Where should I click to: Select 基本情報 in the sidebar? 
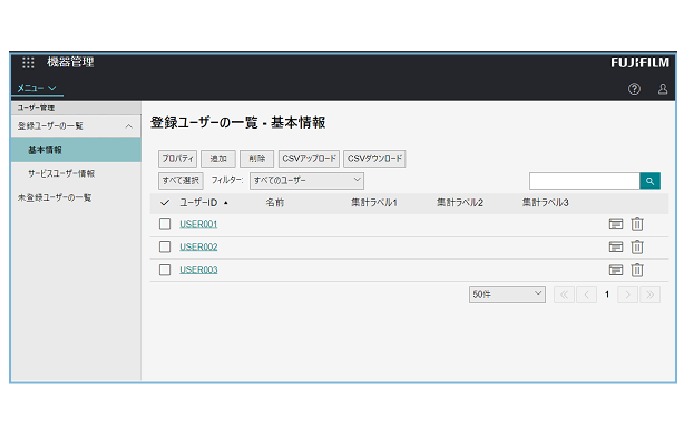[76, 150]
